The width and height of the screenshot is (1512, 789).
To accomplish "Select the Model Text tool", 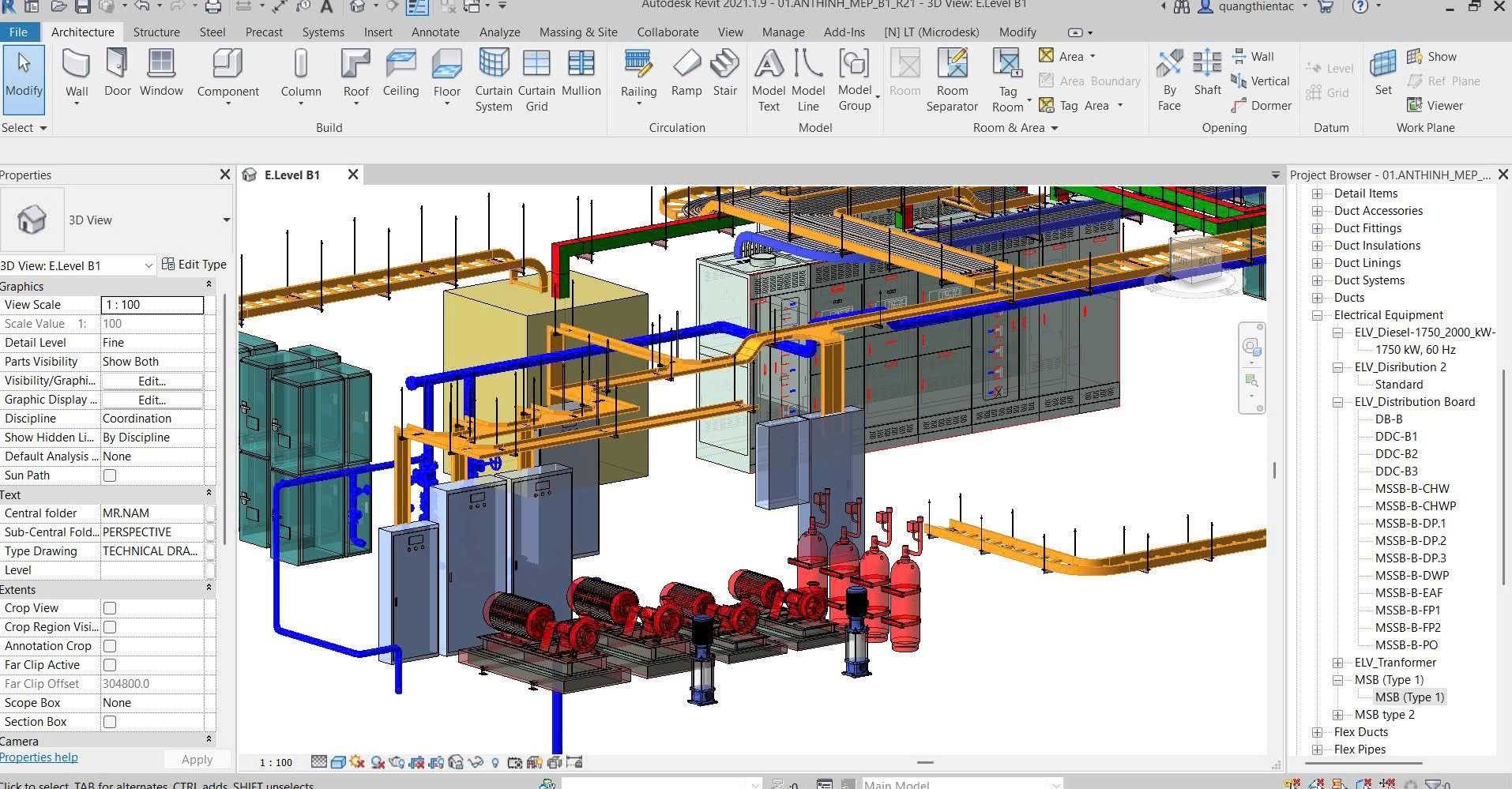I will [769, 80].
